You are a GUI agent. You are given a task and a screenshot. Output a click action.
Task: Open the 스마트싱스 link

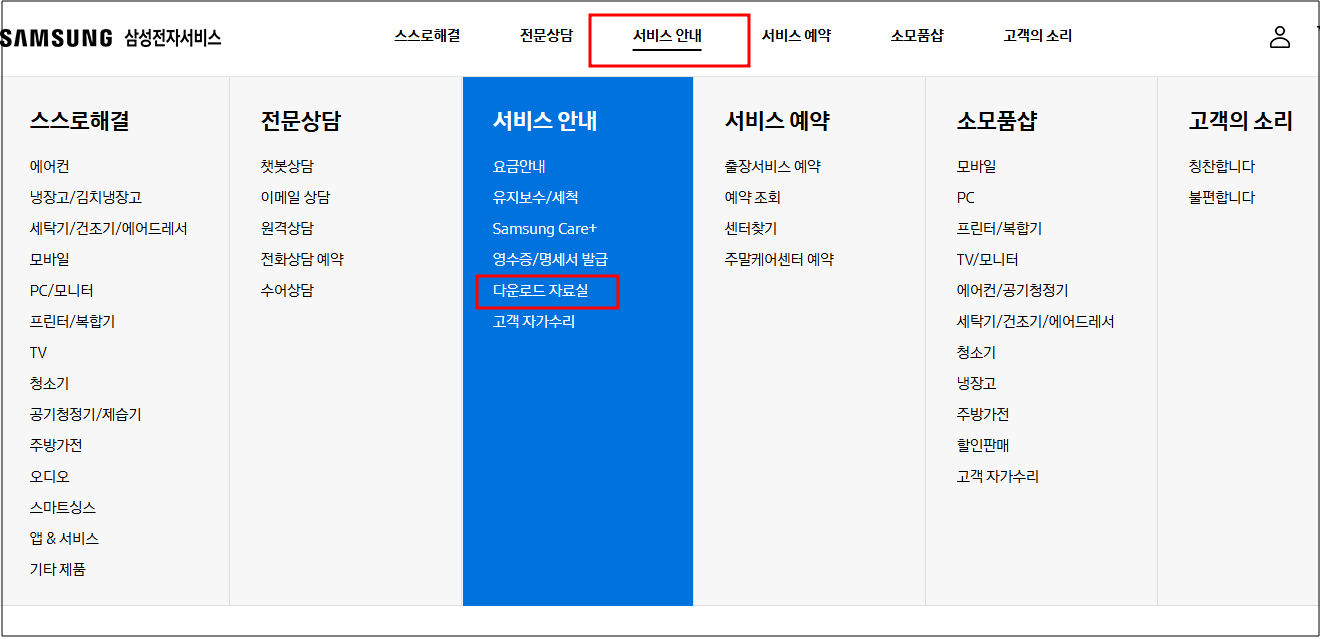pyautogui.click(x=63, y=508)
